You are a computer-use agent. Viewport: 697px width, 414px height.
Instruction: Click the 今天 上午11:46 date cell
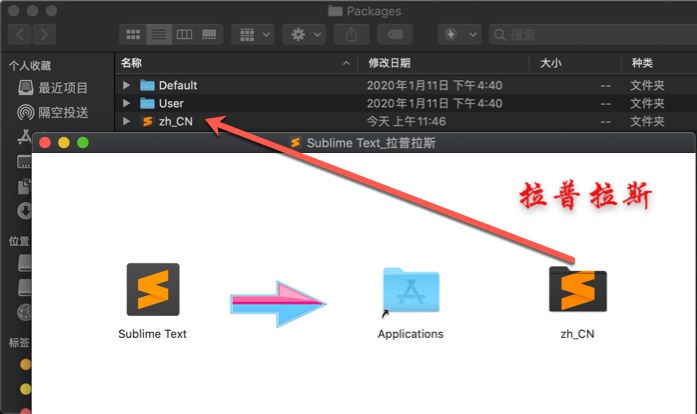(x=406, y=121)
